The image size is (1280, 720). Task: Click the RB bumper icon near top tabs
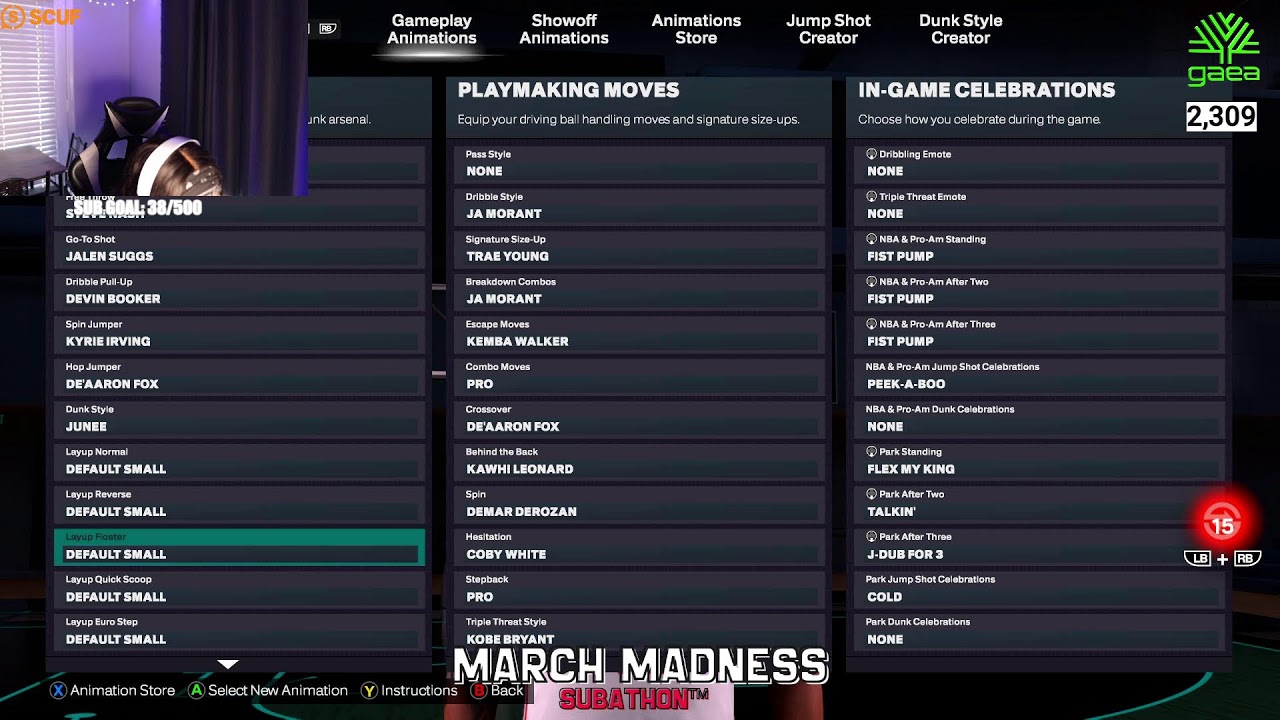[327, 29]
